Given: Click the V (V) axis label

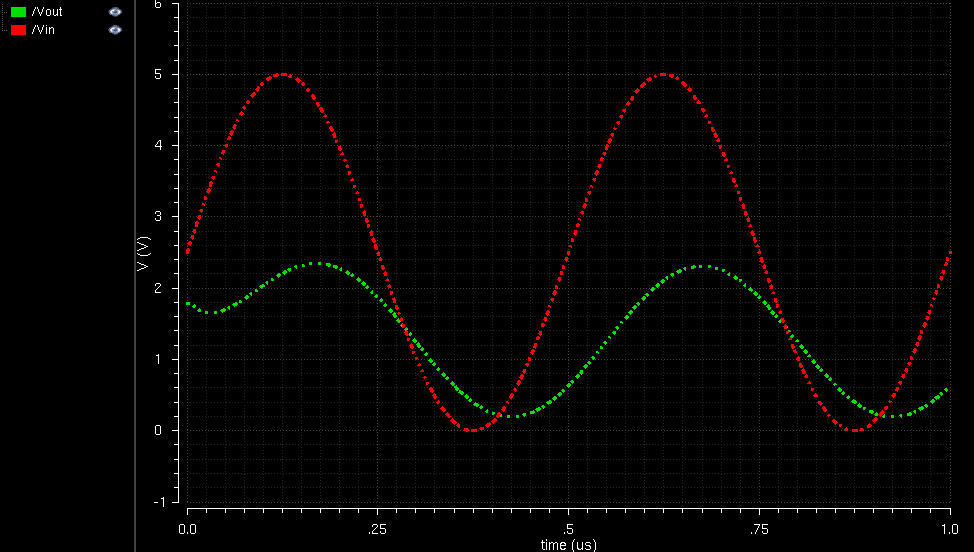Looking at the screenshot, I should [x=143, y=253].
